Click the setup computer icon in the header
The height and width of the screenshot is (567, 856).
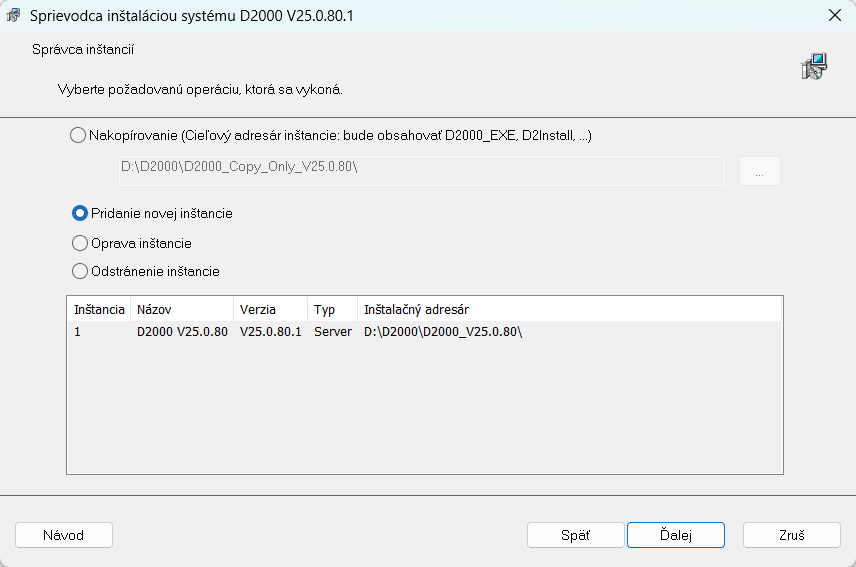pos(814,67)
